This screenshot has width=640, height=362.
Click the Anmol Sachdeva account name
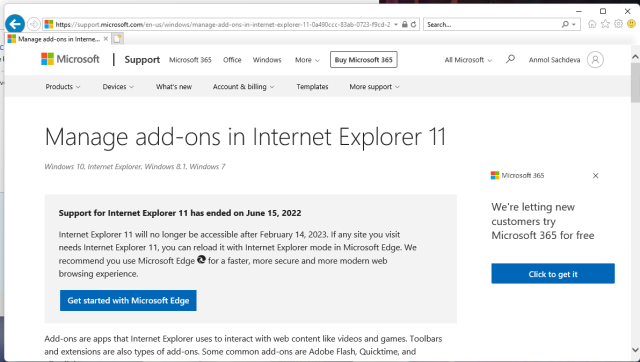[x=554, y=60]
